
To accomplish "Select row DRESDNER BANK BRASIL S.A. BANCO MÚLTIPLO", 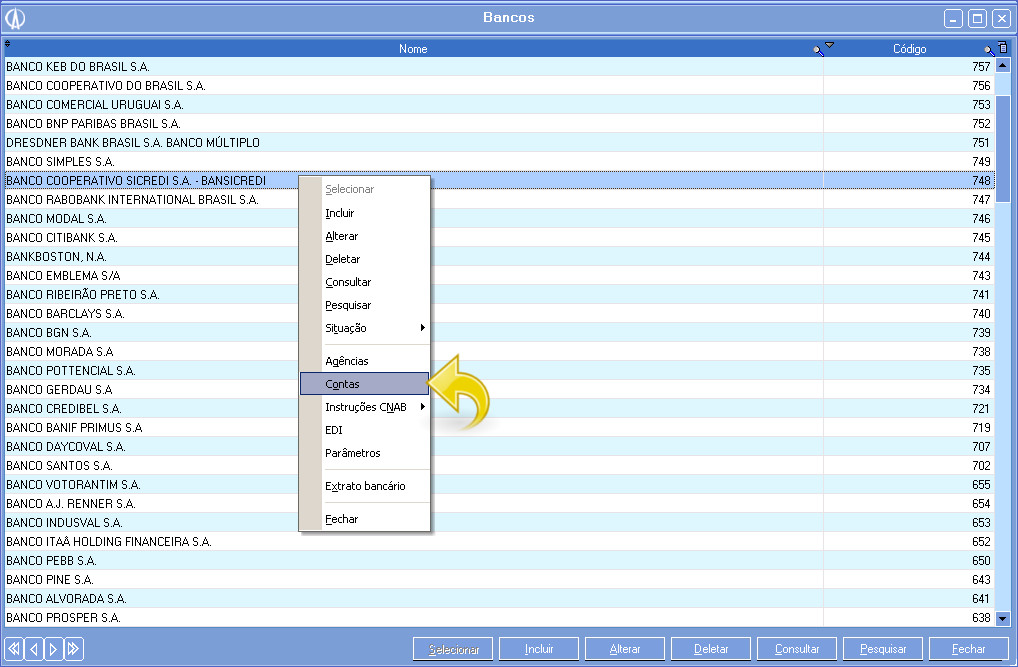I will click(499, 143).
